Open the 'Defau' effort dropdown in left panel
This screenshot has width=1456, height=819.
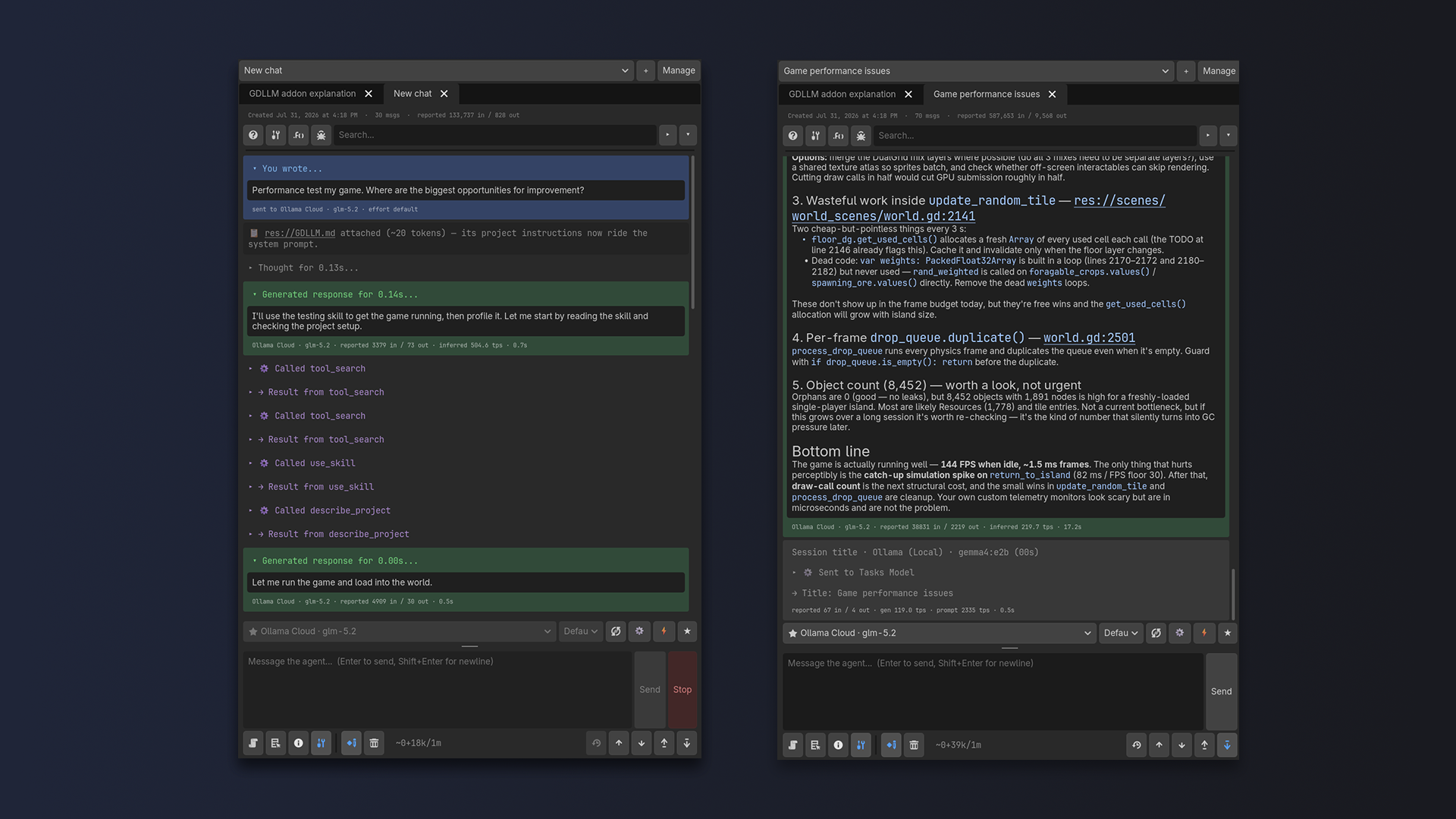pos(581,631)
